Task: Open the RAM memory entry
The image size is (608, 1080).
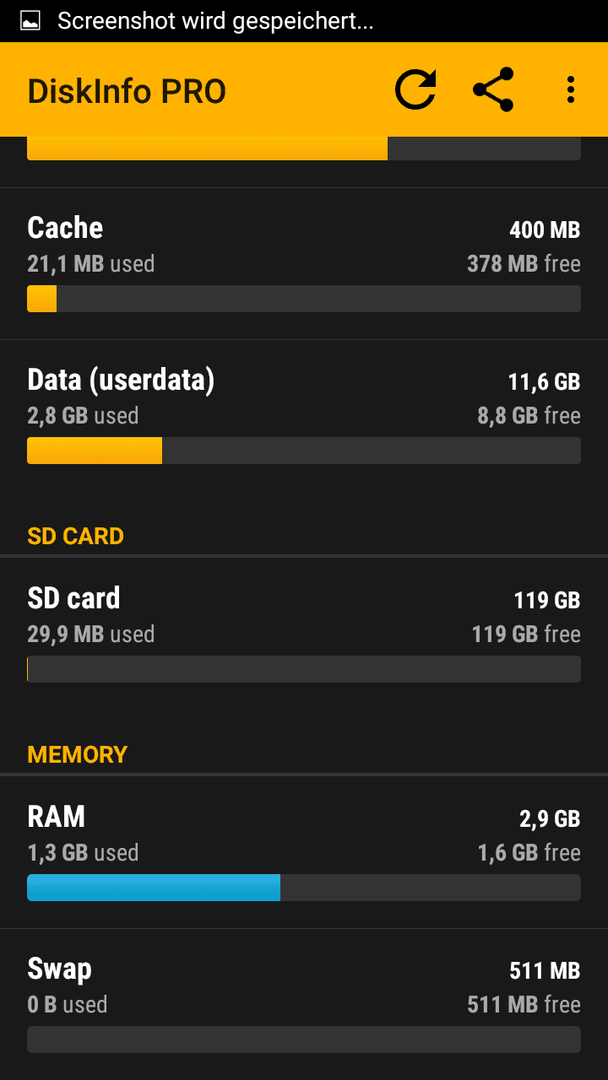Action: point(304,853)
